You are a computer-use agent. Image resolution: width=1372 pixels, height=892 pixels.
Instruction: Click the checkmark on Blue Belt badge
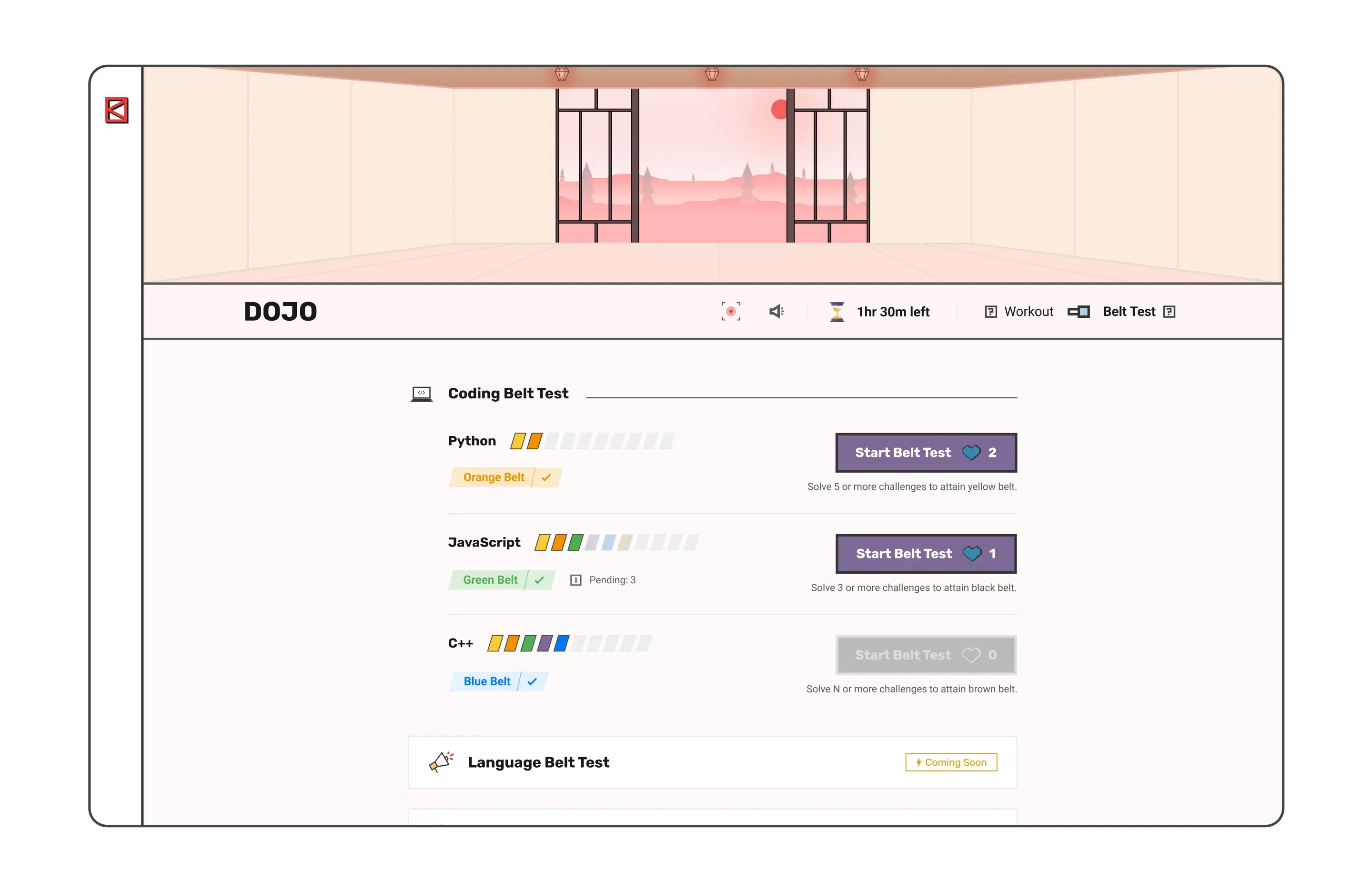click(532, 681)
